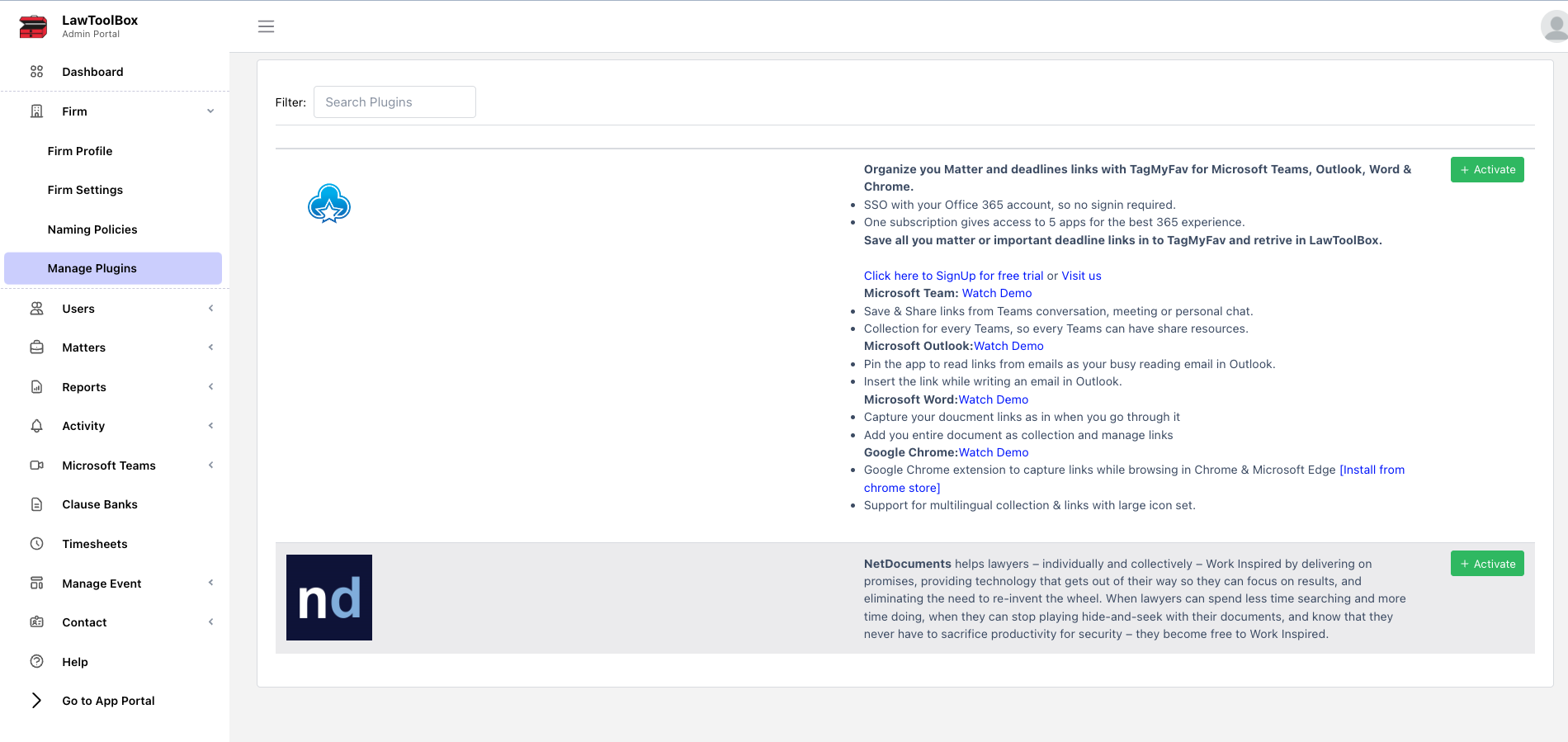Screen dimensions: 1568x742
Task: Open the user profile avatar
Action: coord(1555,26)
